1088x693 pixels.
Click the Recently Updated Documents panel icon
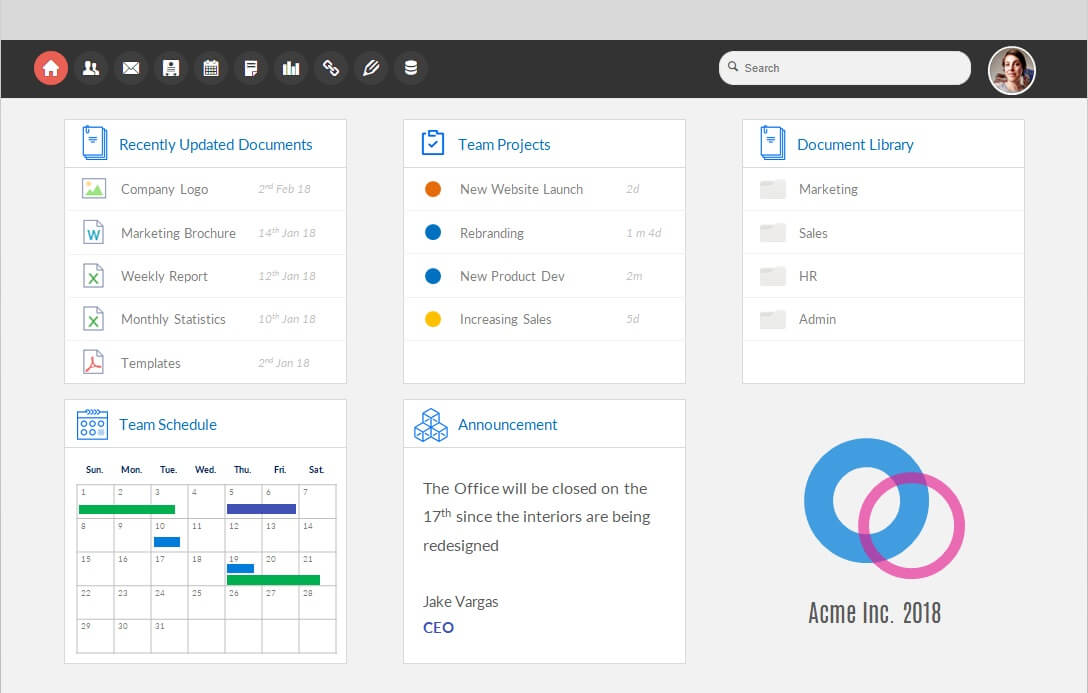(x=94, y=143)
